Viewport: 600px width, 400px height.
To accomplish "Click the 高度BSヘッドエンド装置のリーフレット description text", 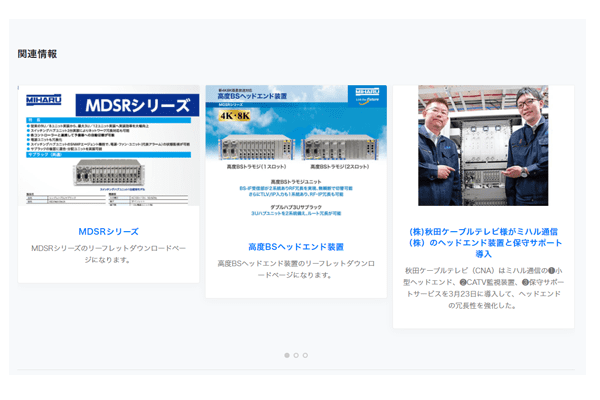I will pos(296,269).
